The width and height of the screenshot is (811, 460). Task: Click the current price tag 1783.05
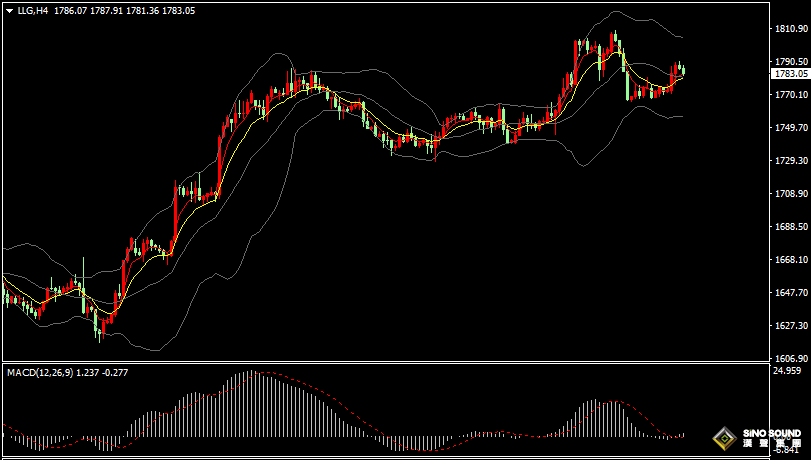click(x=790, y=73)
